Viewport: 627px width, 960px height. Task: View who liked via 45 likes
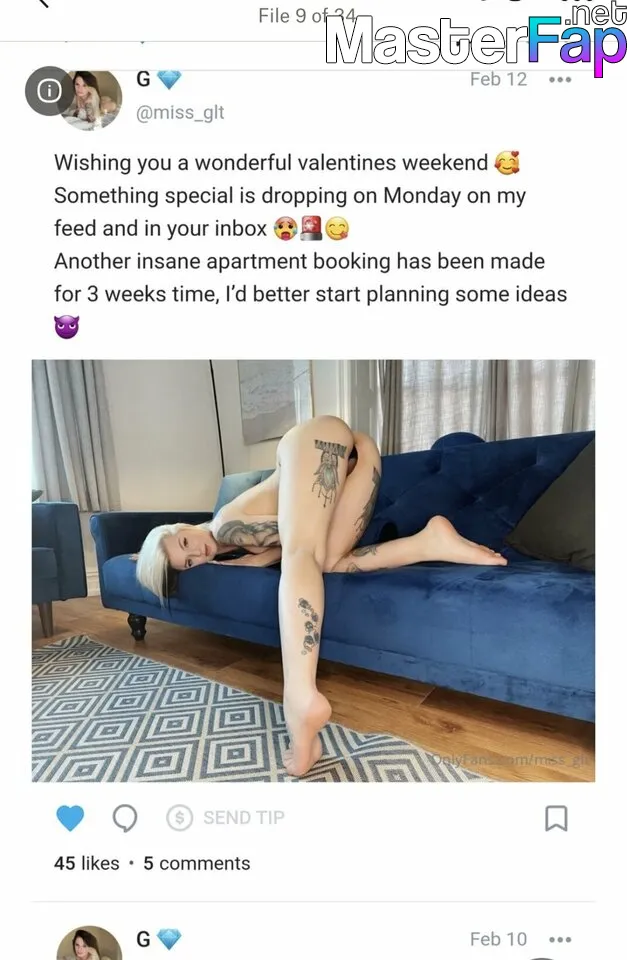click(86, 863)
